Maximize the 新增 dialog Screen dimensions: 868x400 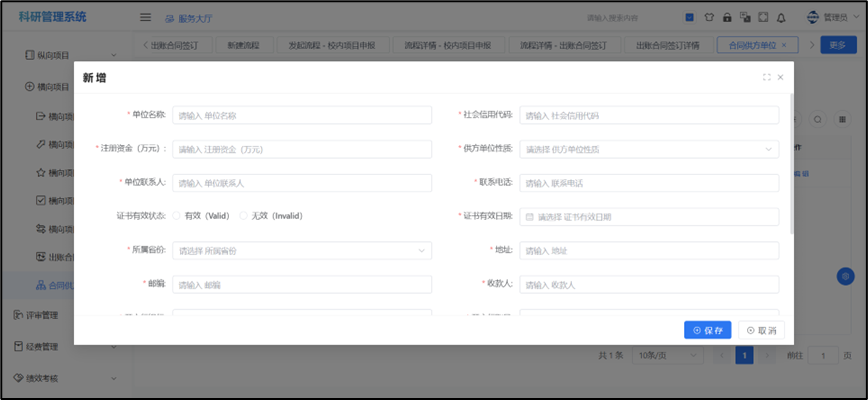(x=766, y=77)
